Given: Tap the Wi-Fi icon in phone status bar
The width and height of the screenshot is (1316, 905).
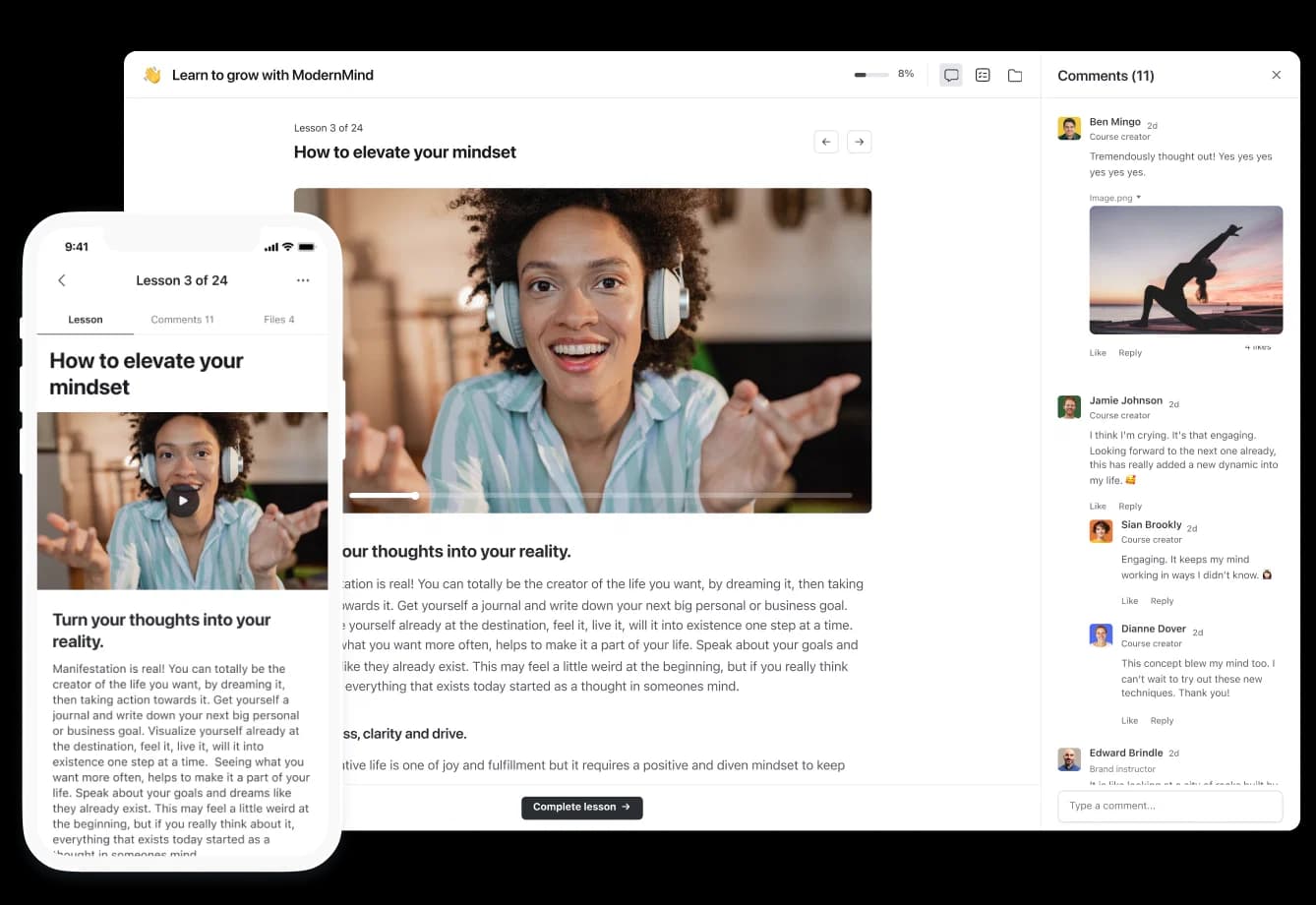Looking at the screenshot, I should click(x=288, y=247).
